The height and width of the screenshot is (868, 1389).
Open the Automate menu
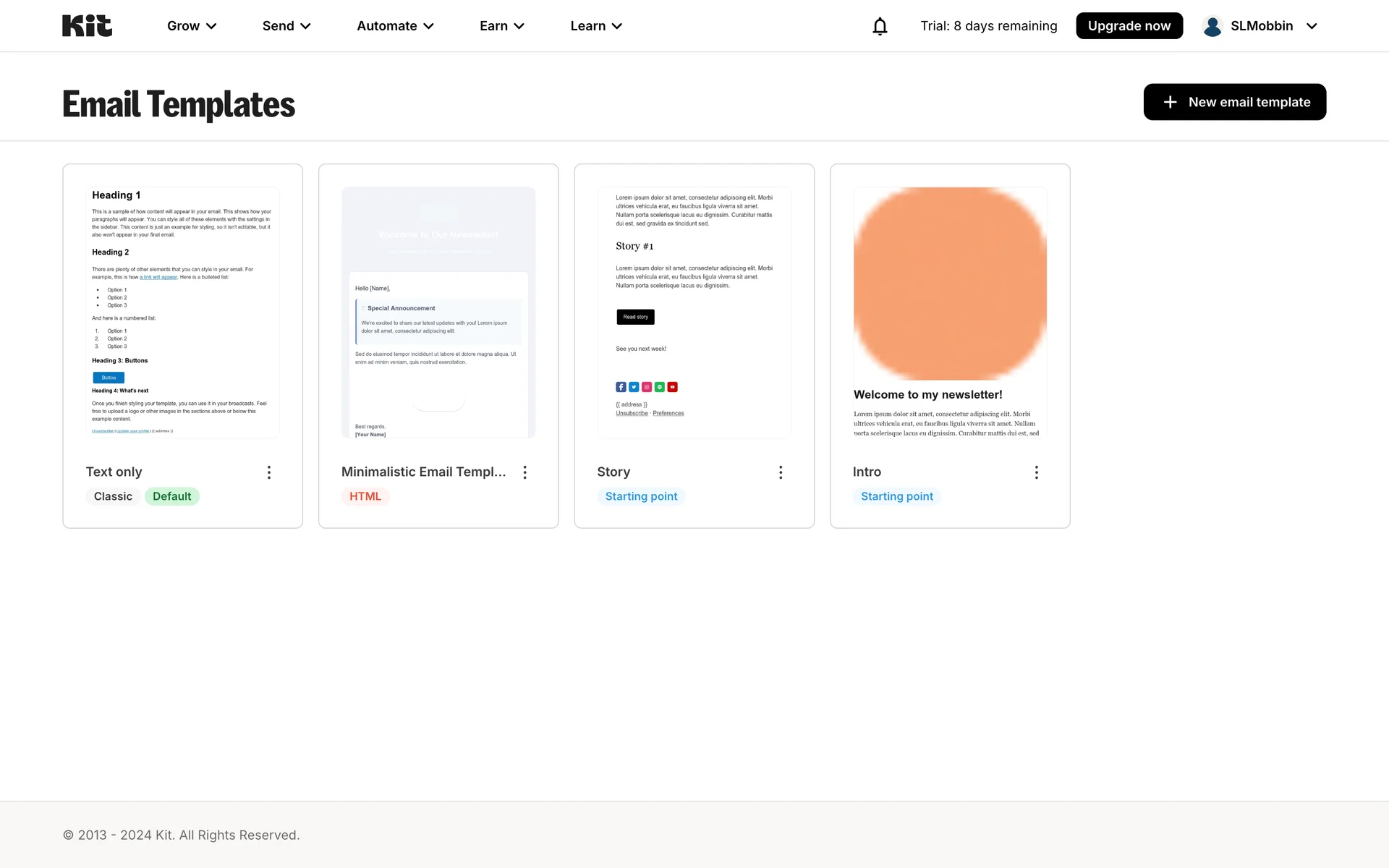[x=395, y=26]
